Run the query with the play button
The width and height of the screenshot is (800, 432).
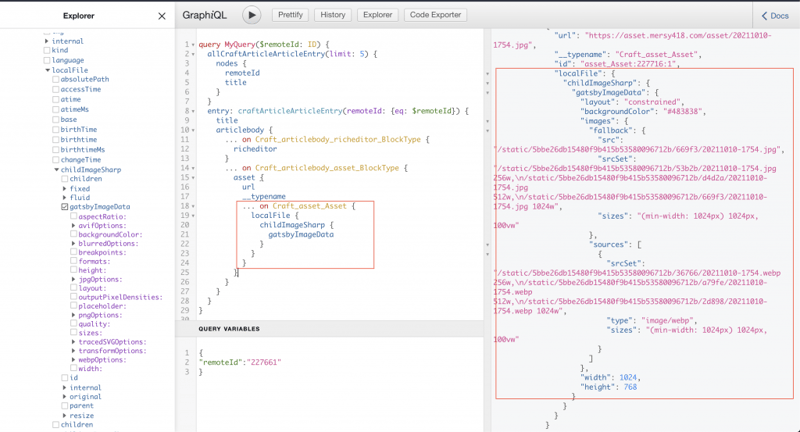pos(251,15)
